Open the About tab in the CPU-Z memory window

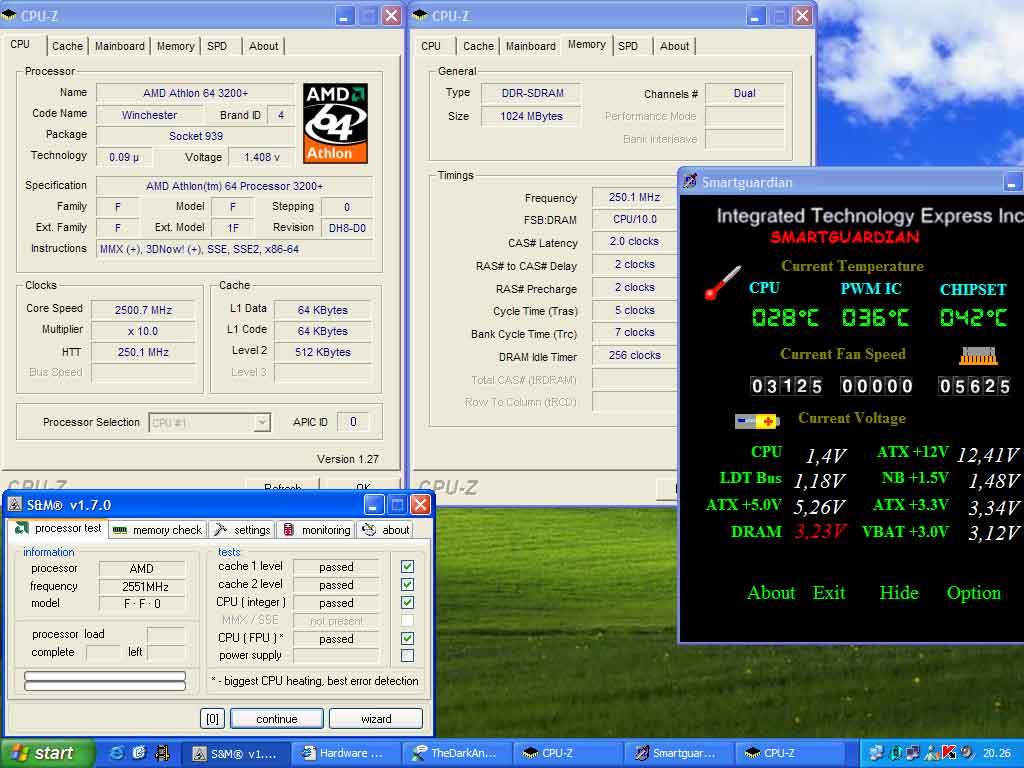pos(675,46)
